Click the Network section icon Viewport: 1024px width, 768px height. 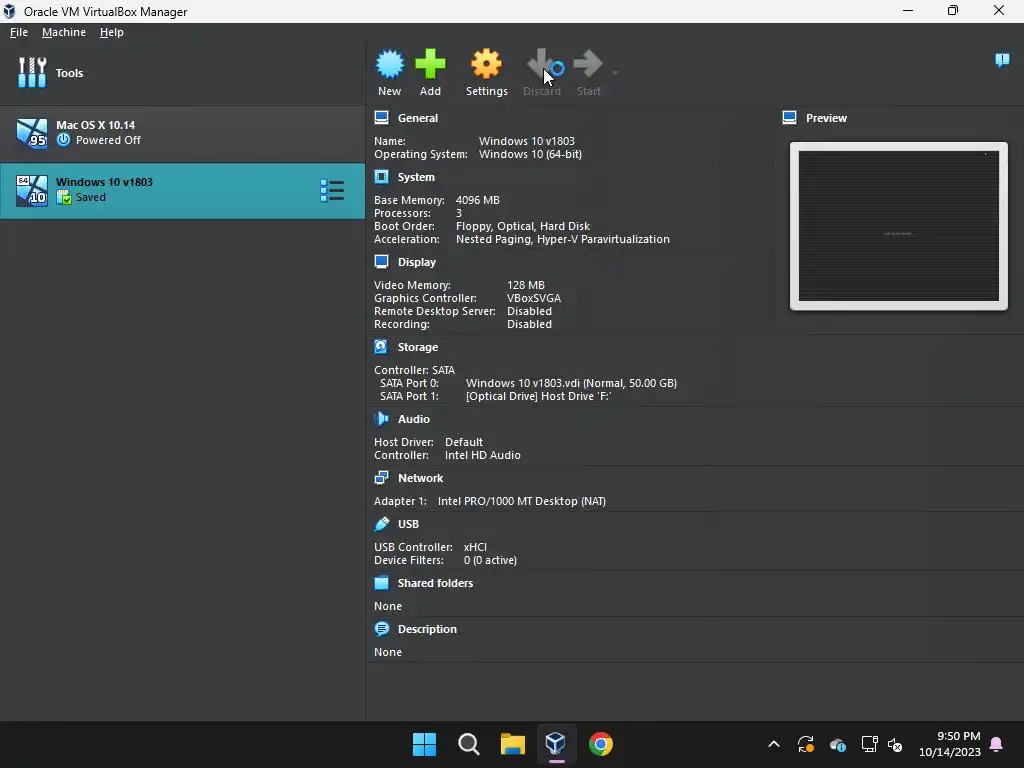pos(381,477)
